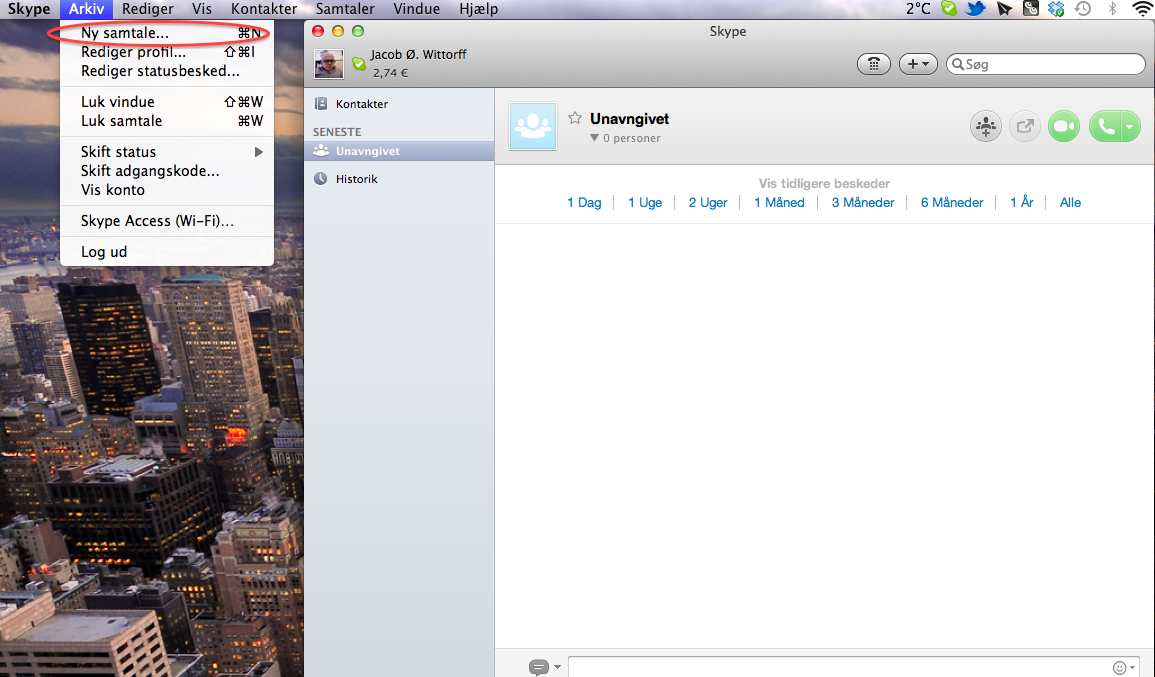1155x677 pixels.
Task: Click the share/send file icon
Action: pyautogui.click(x=1024, y=127)
